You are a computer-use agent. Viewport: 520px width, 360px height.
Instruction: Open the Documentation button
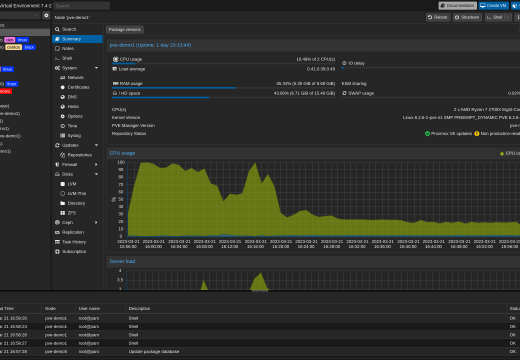coord(457,6)
